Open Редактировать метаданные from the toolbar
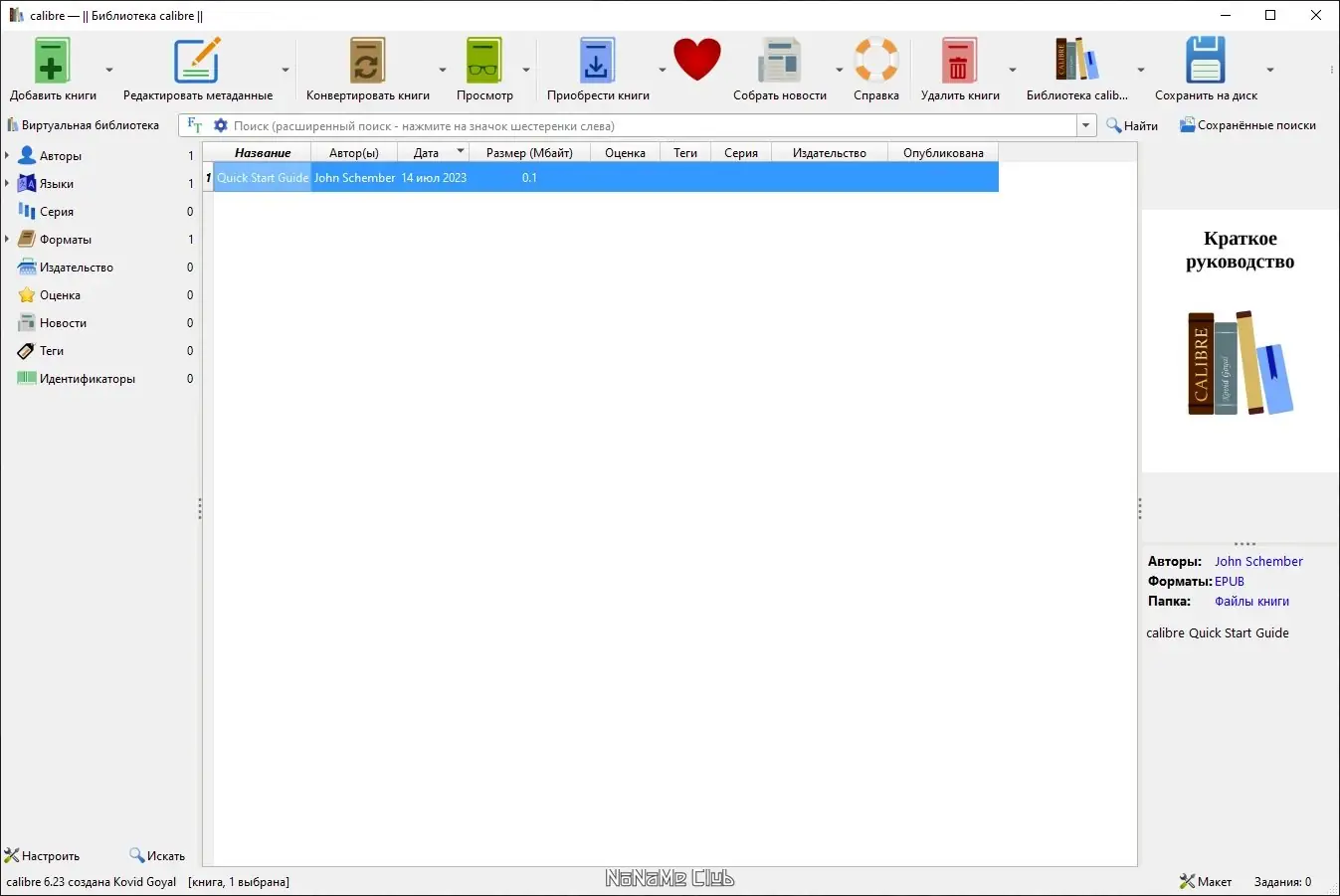 (197, 61)
